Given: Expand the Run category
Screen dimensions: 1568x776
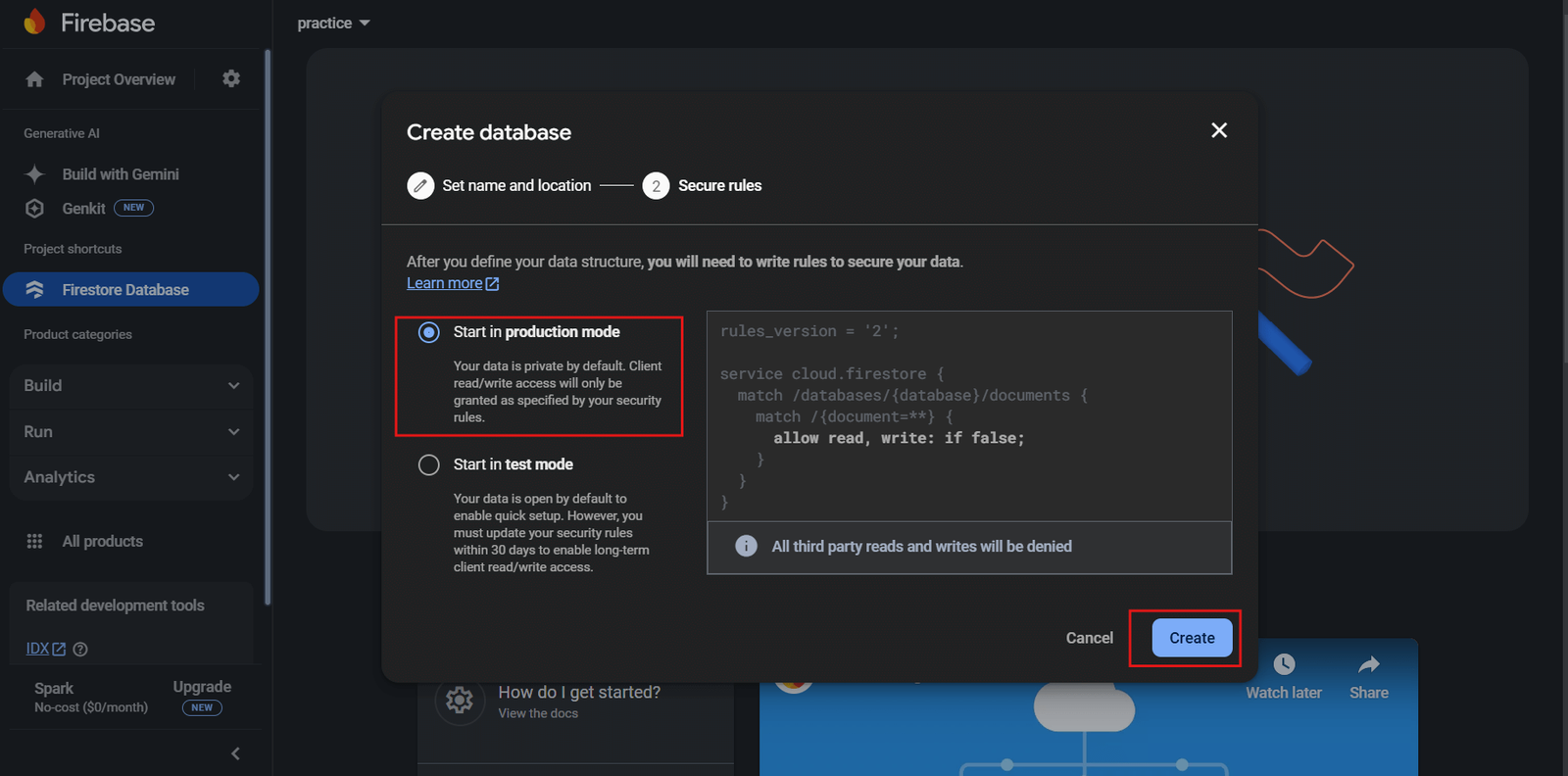Looking at the screenshot, I should pyautogui.click(x=131, y=432).
